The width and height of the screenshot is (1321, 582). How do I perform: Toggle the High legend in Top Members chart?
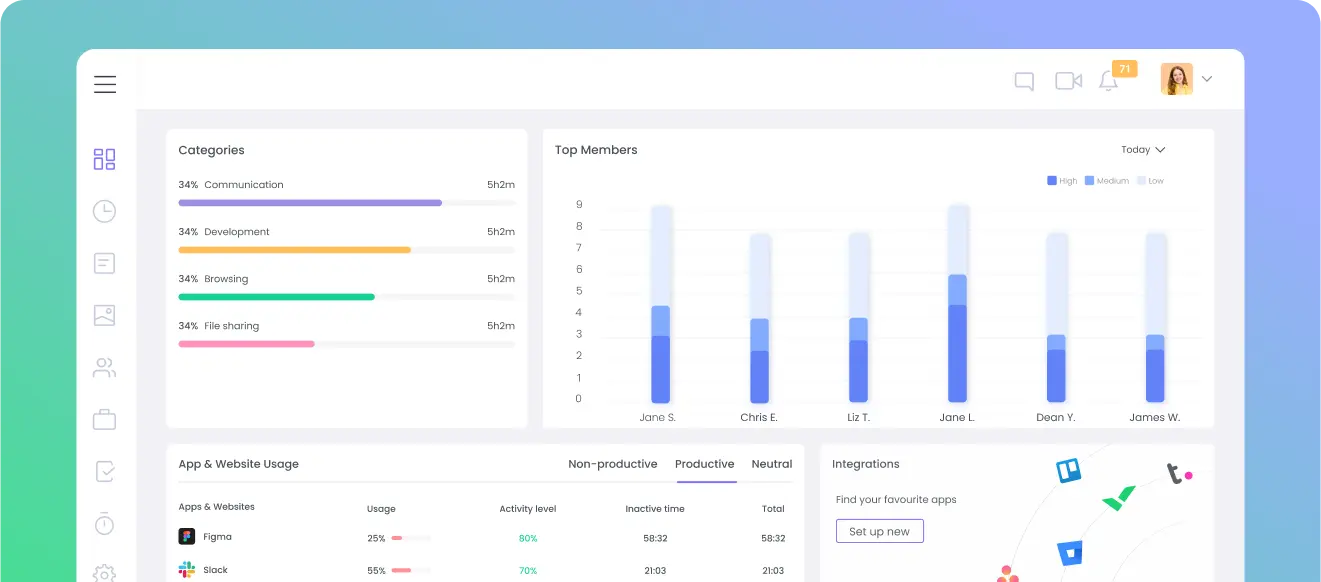pyautogui.click(x=1060, y=180)
